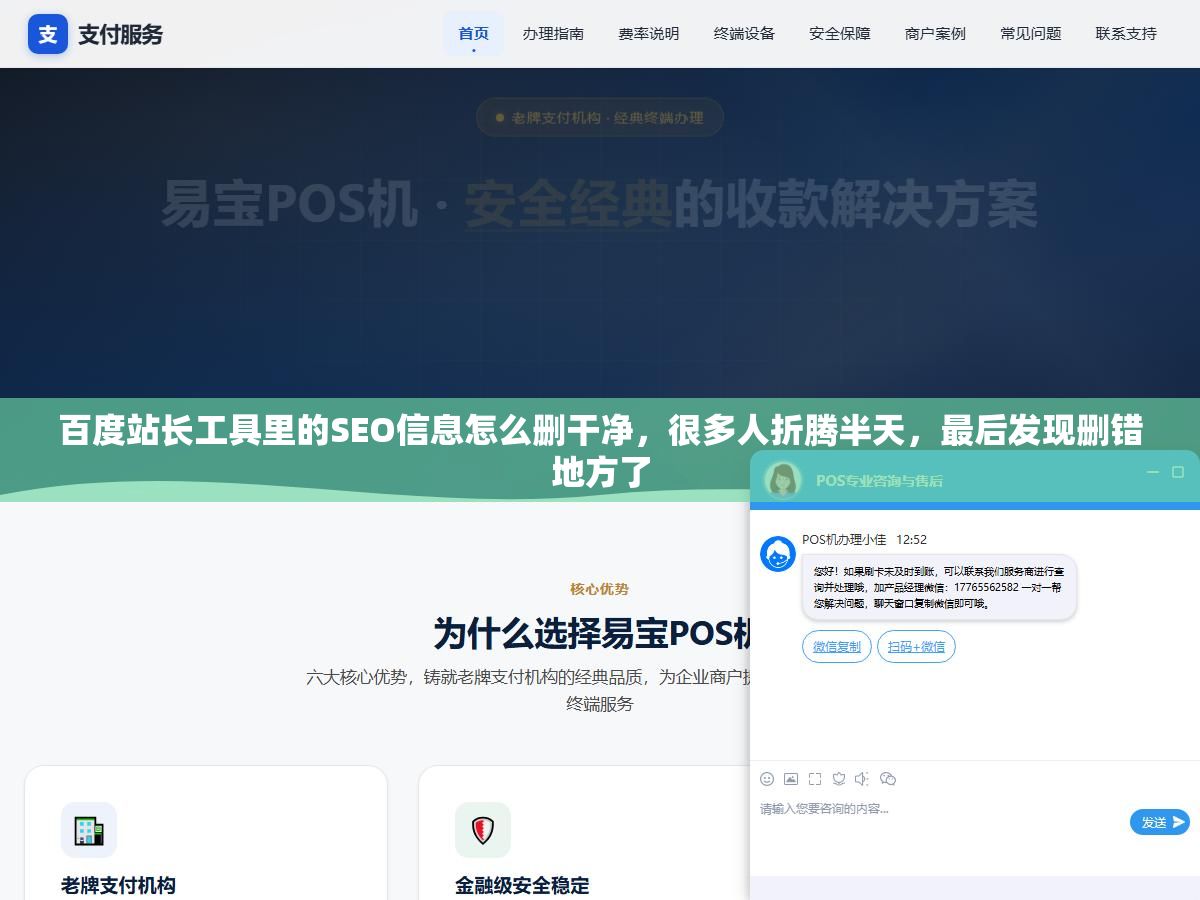
Task: Click the rating flower icon in chat toolbar
Action: click(x=839, y=779)
